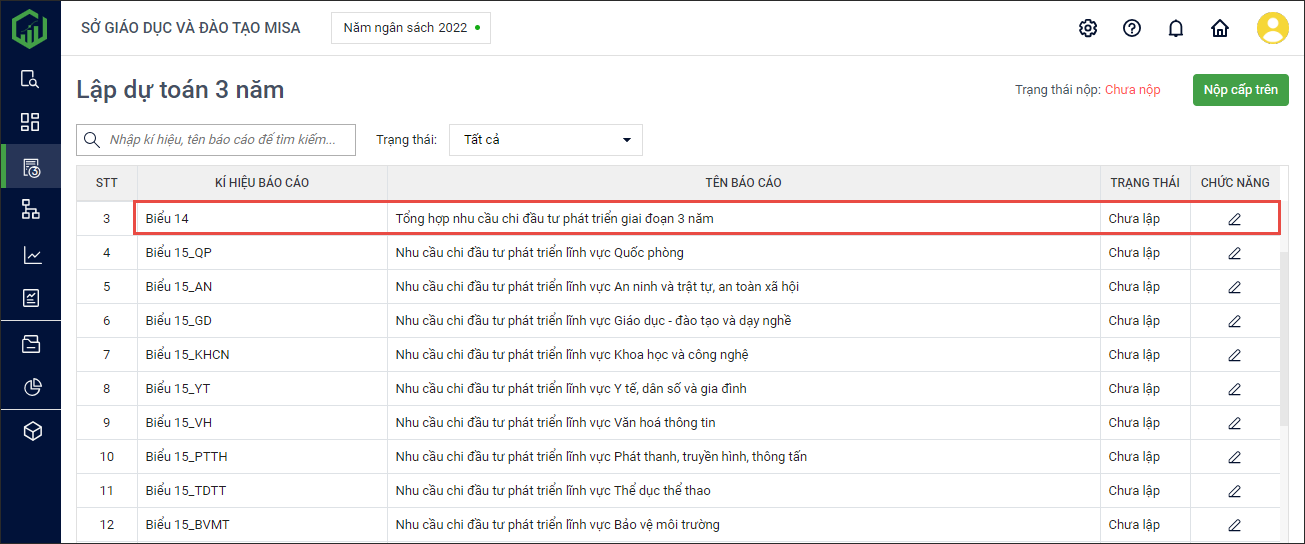The height and width of the screenshot is (544, 1305).
Task: Click the report search input field
Action: tap(228, 140)
